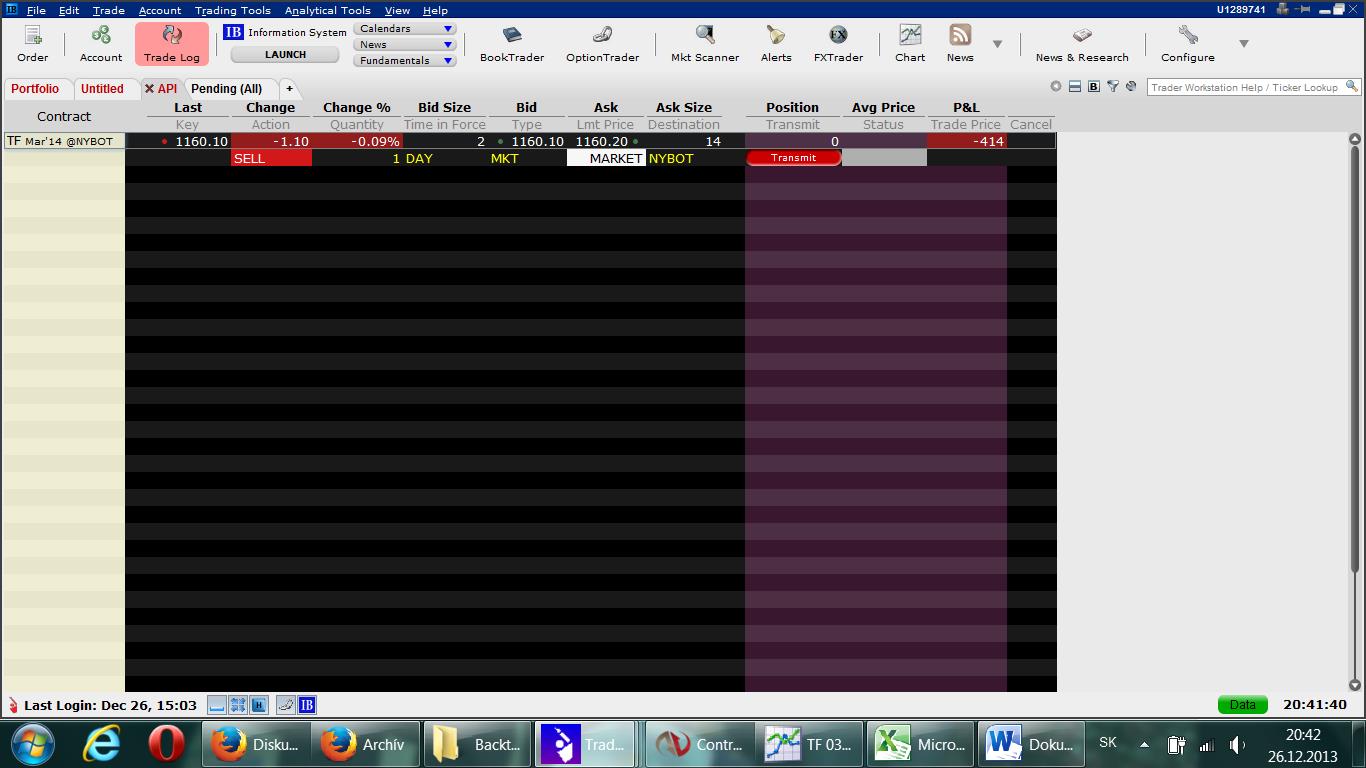This screenshot has width=1366, height=768.
Task: Open the Trade menu
Action: [x=108, y=10]
